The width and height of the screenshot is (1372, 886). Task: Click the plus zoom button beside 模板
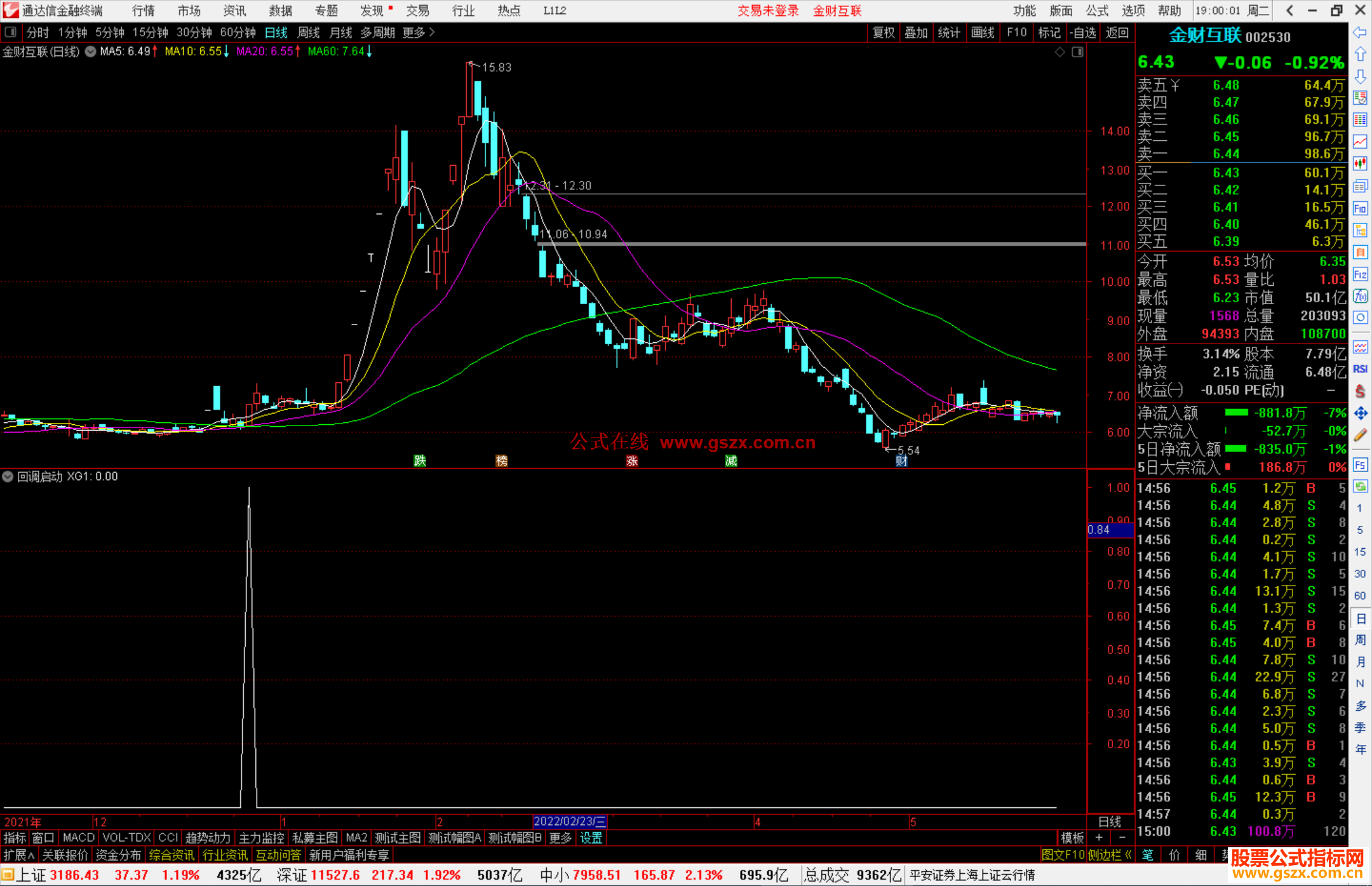(1099, 838)
